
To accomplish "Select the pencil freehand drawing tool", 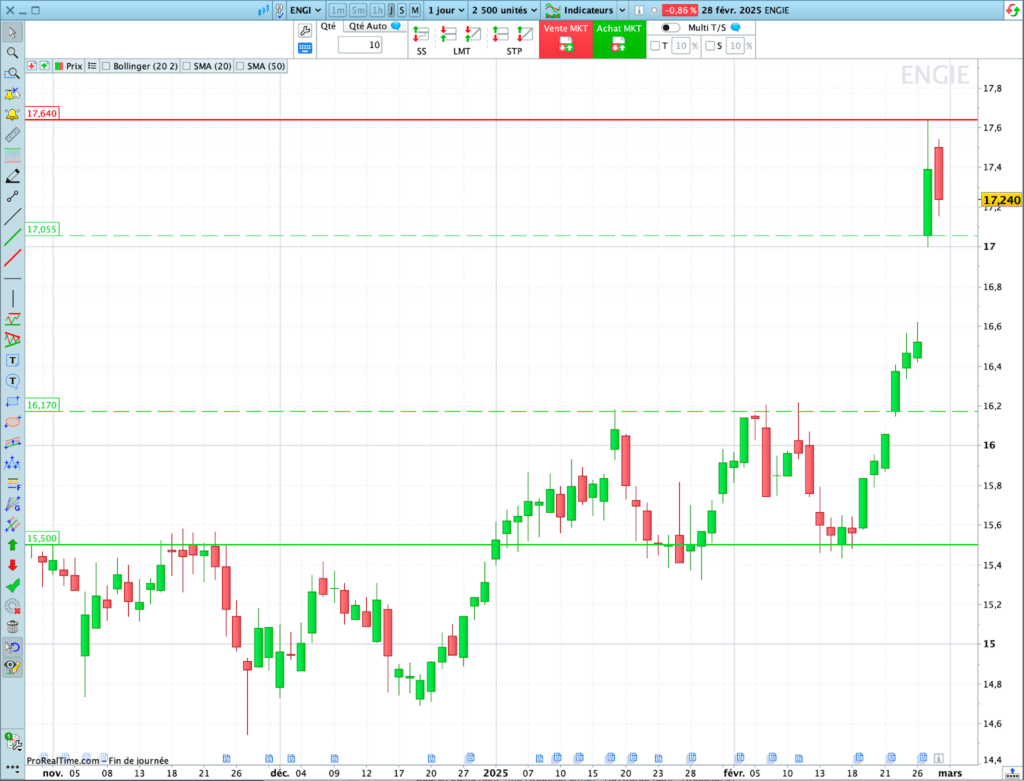I will (x=12, y=176).
